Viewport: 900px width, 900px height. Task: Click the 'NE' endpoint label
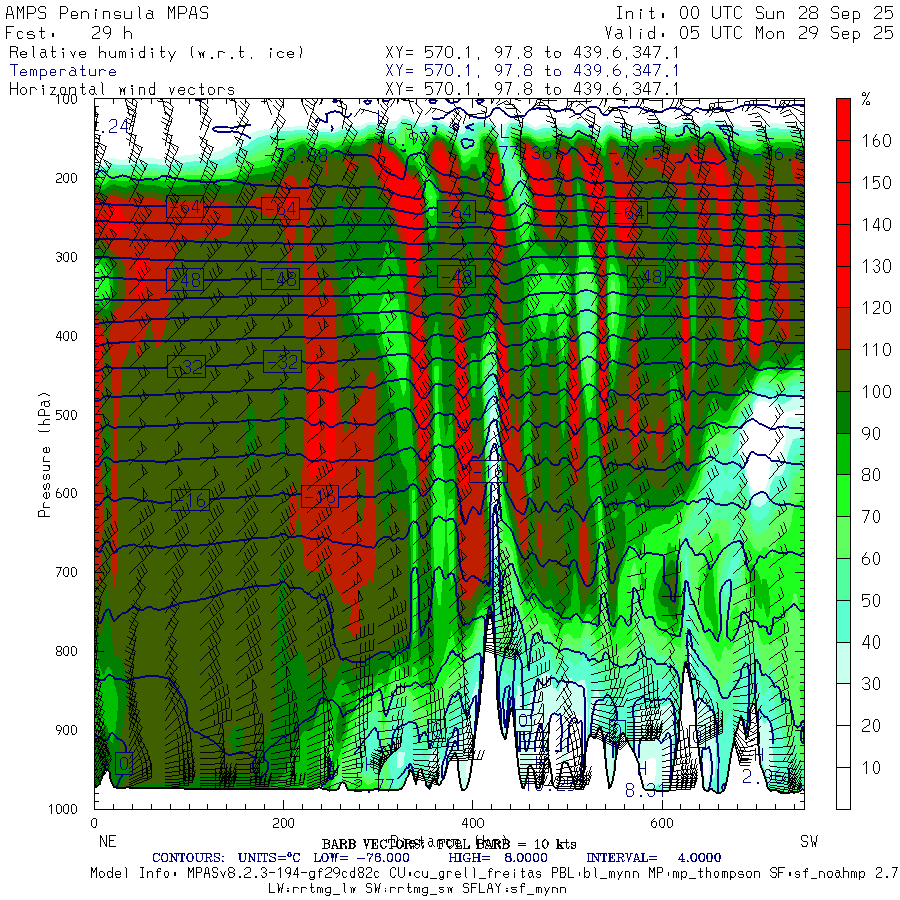(x=107, y=841)
